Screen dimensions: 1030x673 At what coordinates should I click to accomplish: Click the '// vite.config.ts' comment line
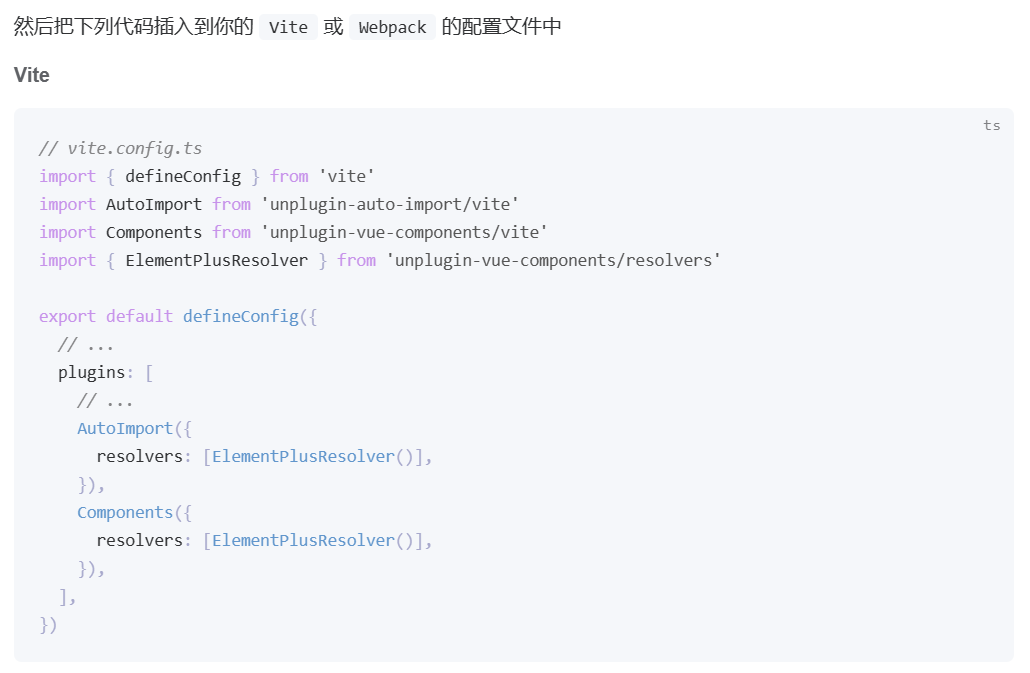pyautogui.click(x=120, y=148)
